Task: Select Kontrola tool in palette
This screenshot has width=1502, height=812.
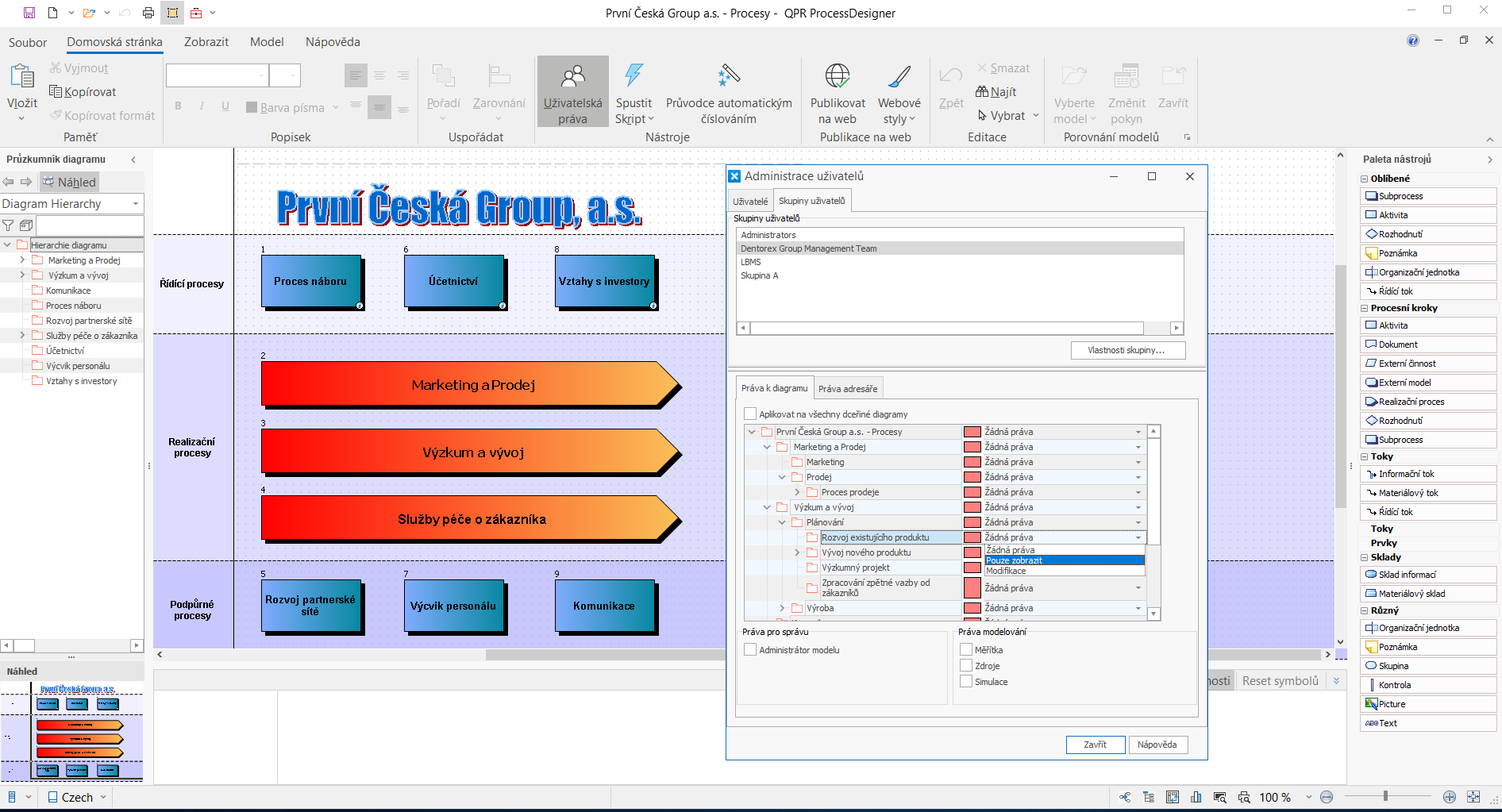Action: pyautogui.click(x=1428, y=685)
